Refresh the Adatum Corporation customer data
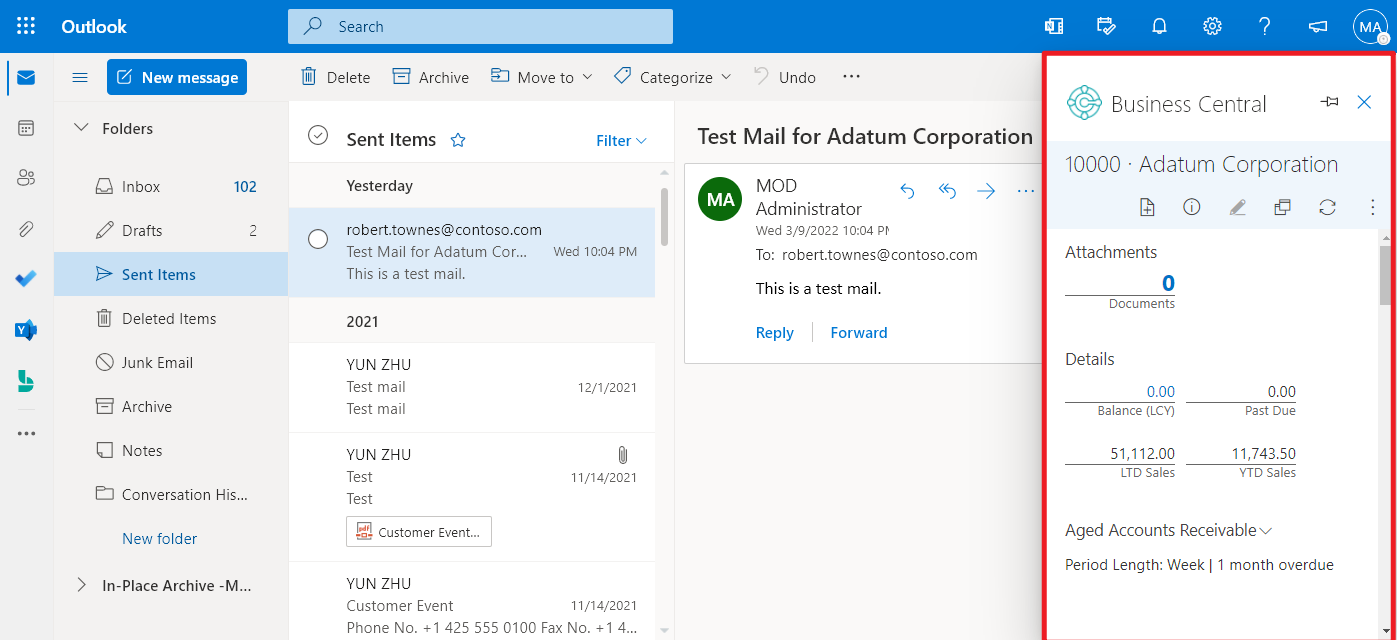The width and height of the screenshot is (1397, 640). click(x=1327, y=207)
